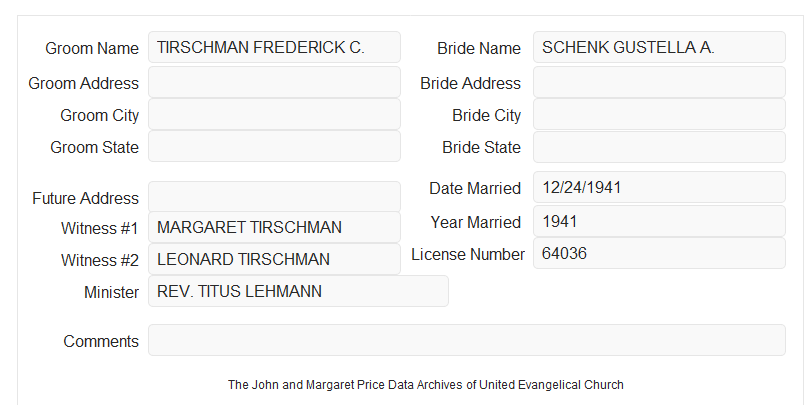Click the Bride Name field
This screenshot has width=805, height=405.
pyautogui.click(x=659, y=47)
